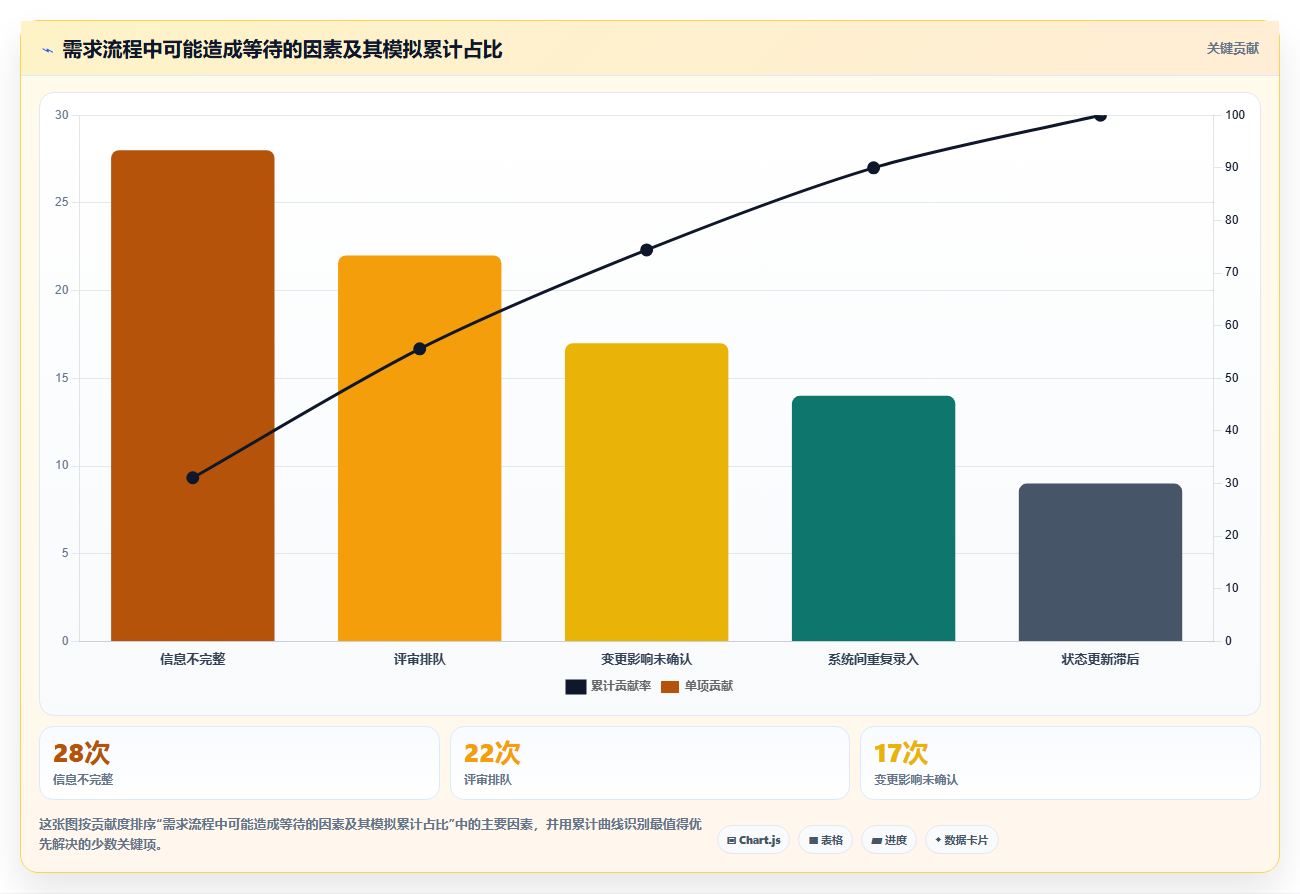Viewport: 1300px width, 894px height.
Task: Click the 状态更新滞后 x-axis label
Action: (x=1100, y=659)
